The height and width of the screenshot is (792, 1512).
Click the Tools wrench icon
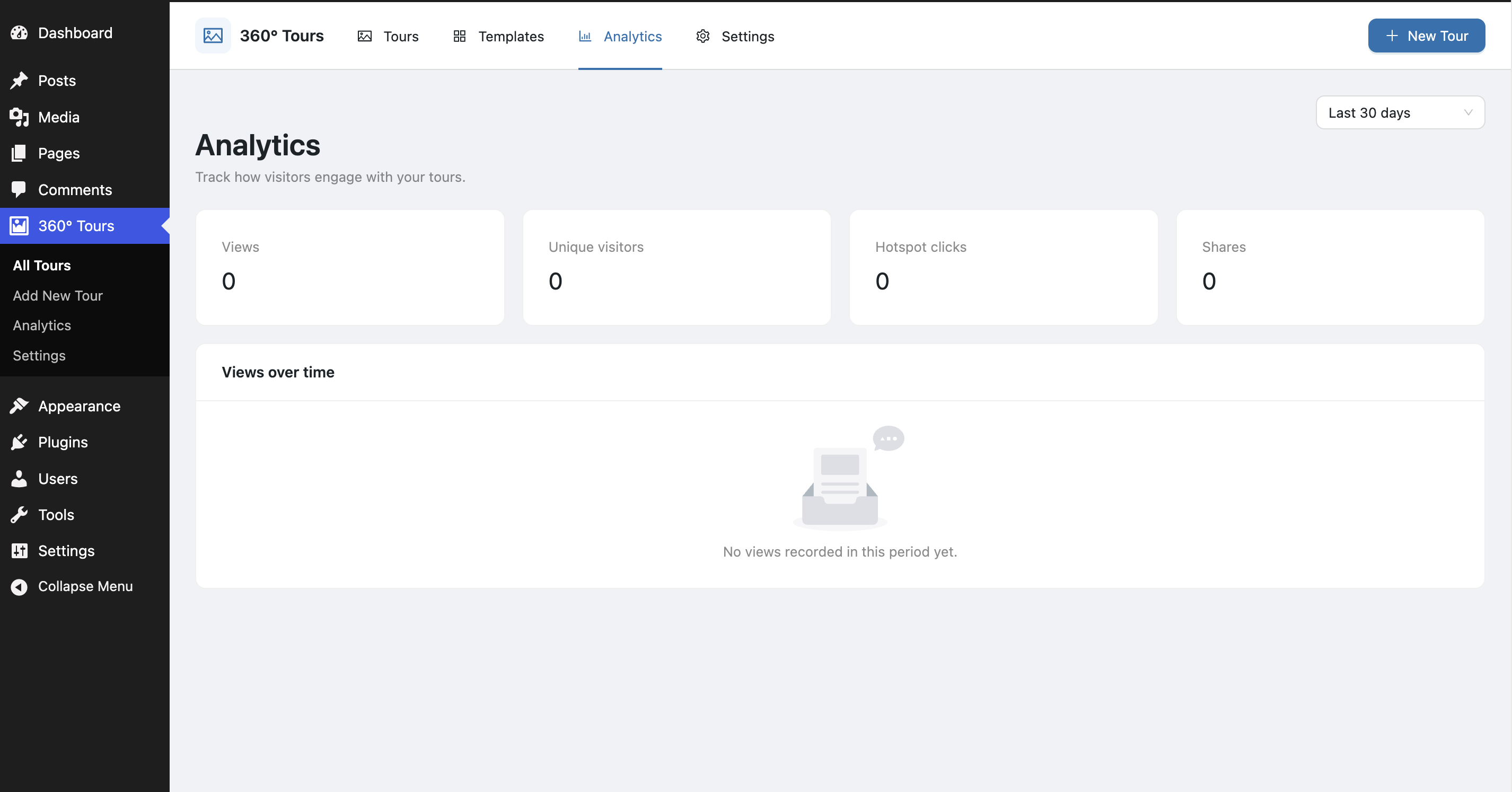tap(19, 515)
